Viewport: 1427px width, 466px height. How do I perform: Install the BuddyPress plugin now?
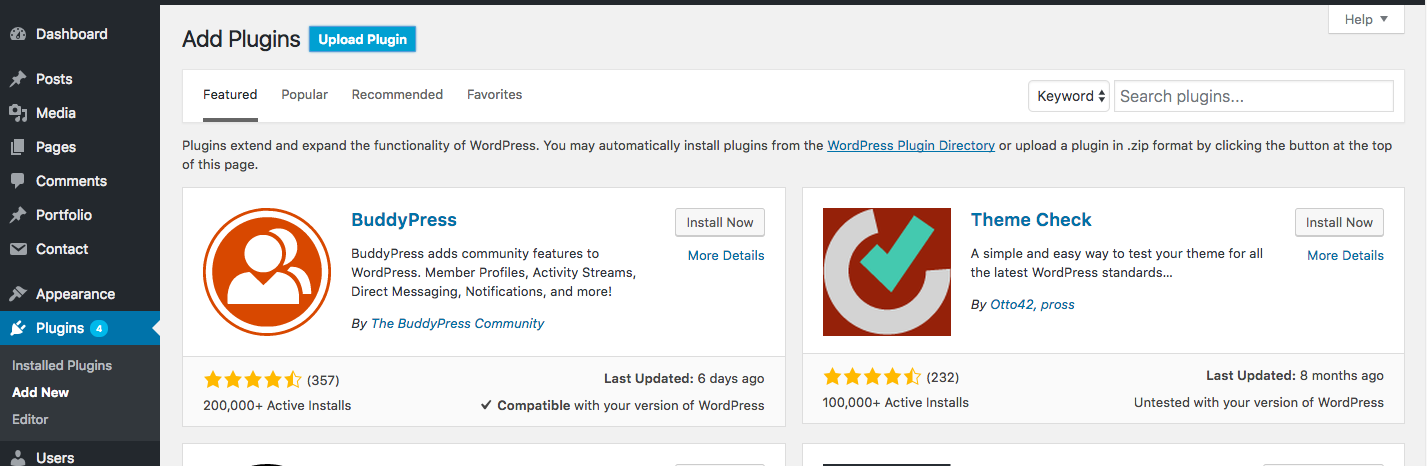click(x=720, y=223)
